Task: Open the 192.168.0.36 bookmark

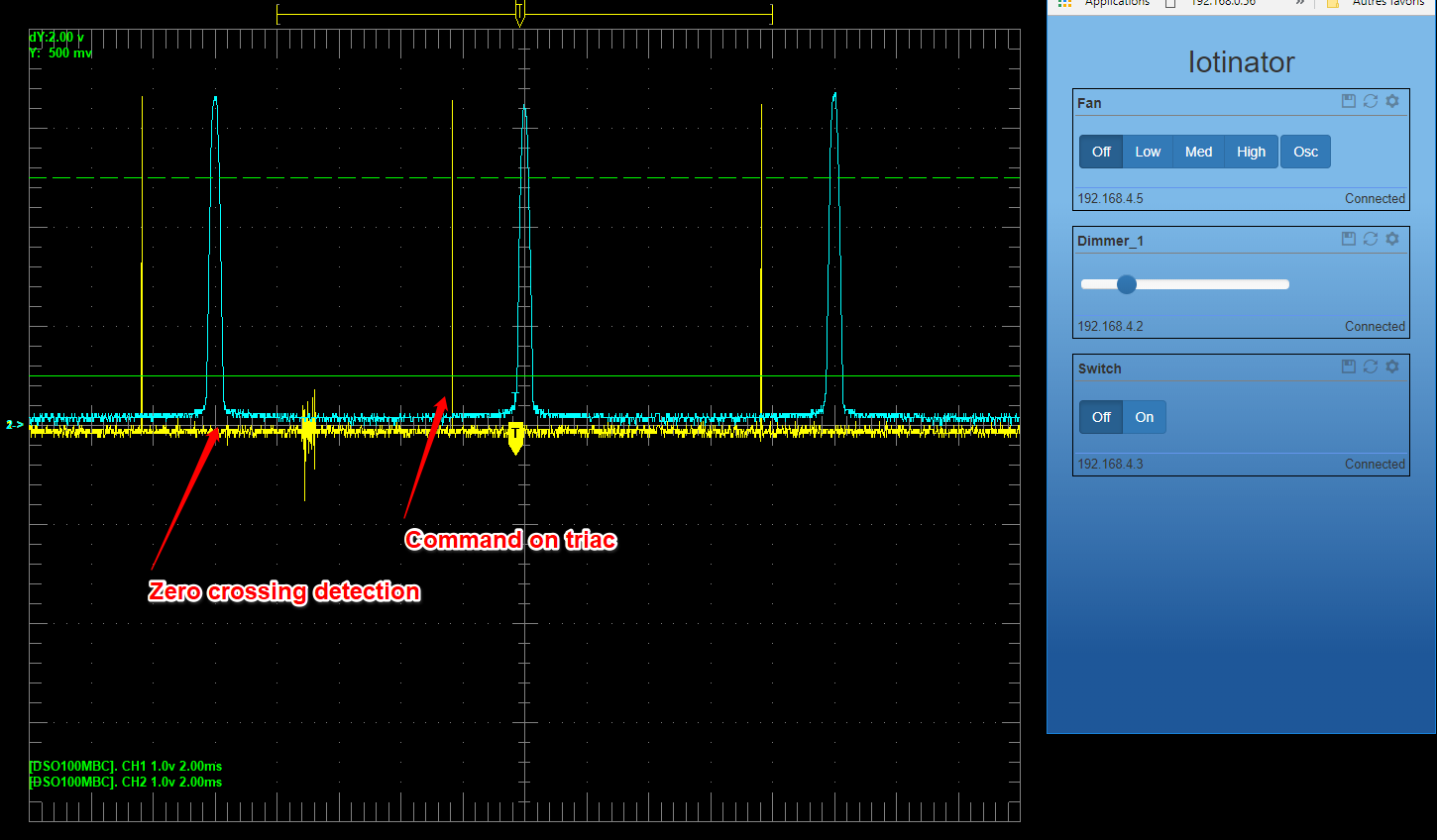Action: [1211, 3]
